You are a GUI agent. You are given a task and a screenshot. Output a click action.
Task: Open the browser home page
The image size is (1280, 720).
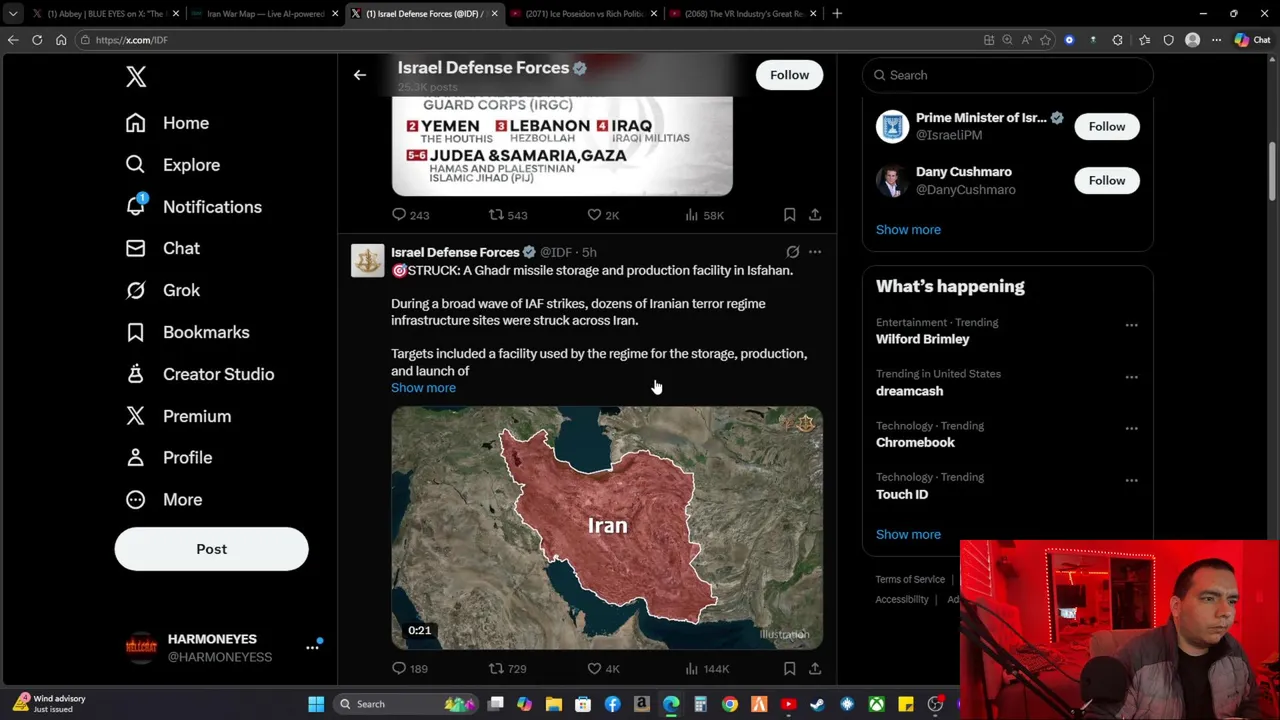(61, 40)
